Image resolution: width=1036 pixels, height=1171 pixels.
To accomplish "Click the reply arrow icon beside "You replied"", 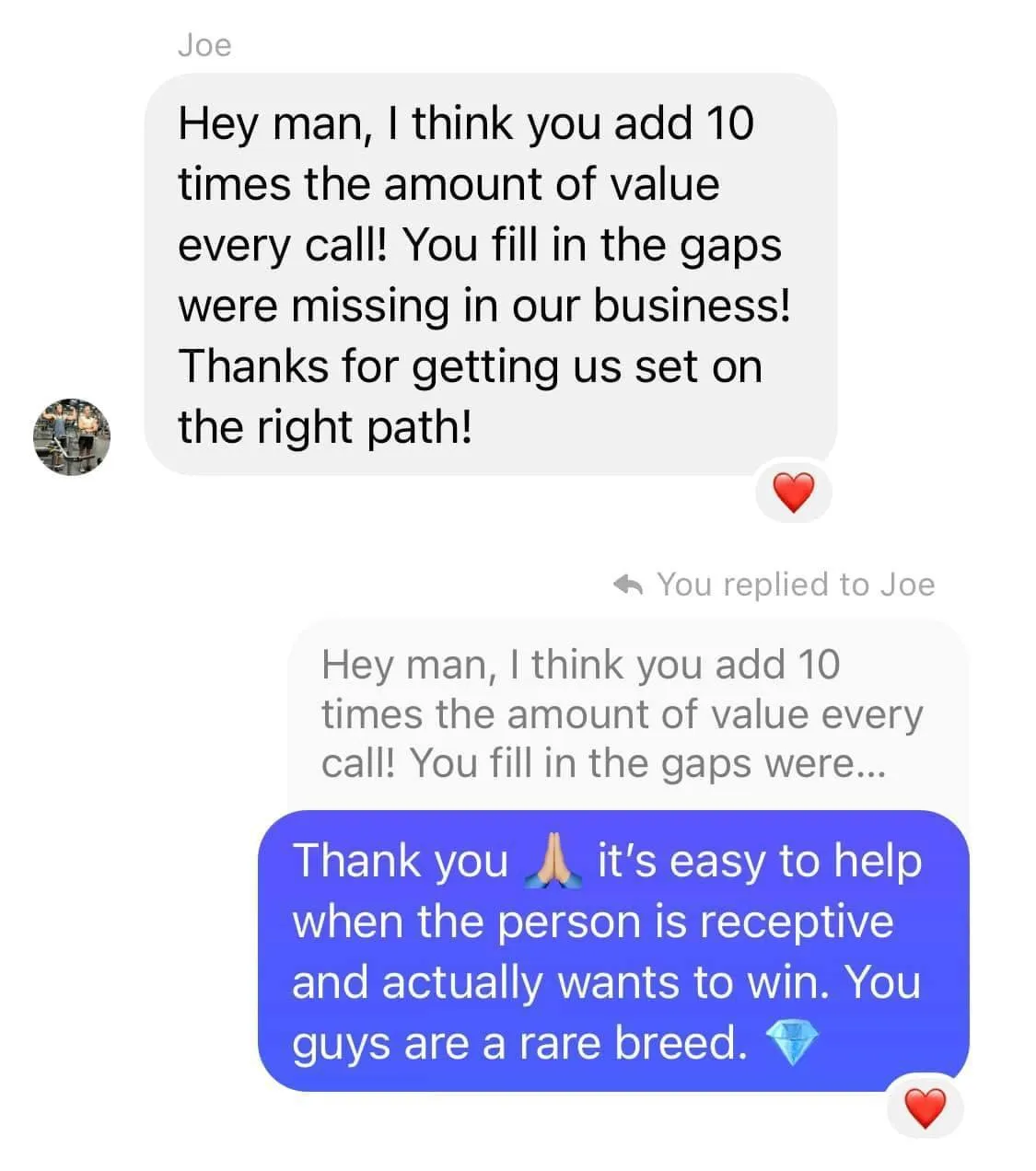I will click(627, 585).
